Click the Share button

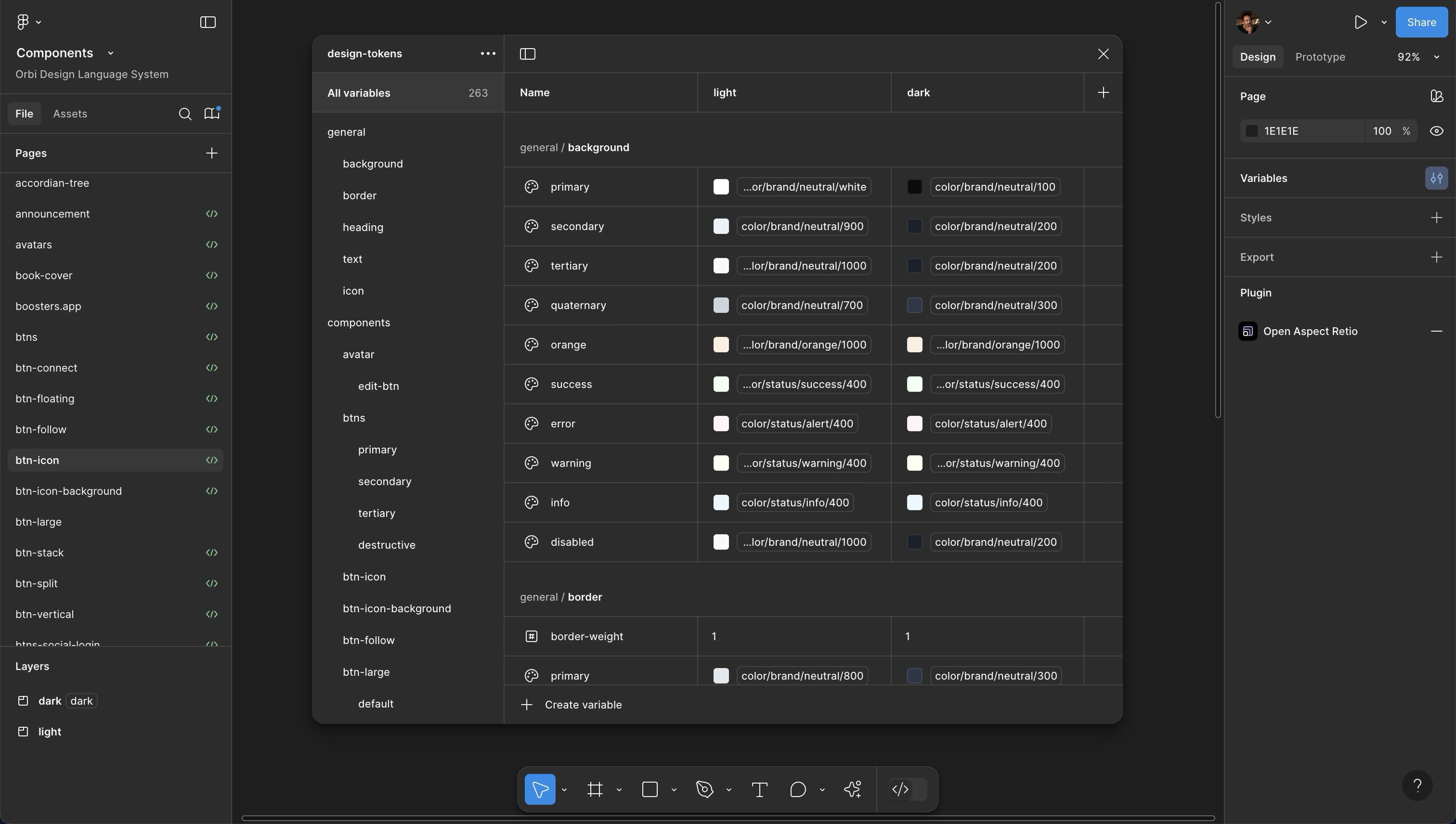pos(1421,22)
